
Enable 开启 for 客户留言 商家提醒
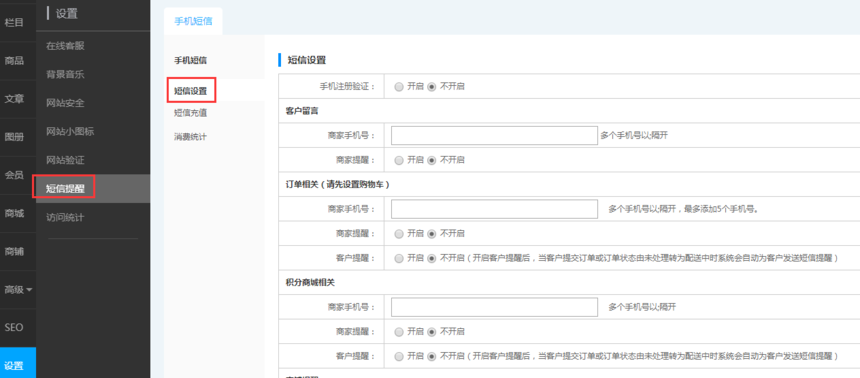pyautogui.click(x=399, y=160)
